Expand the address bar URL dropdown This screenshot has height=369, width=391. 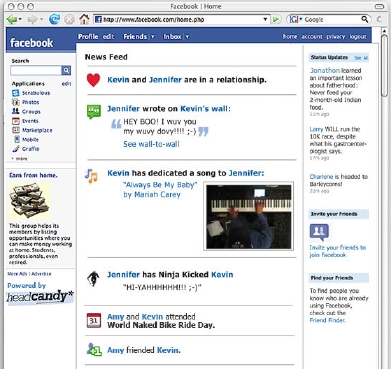coord(265,20)
